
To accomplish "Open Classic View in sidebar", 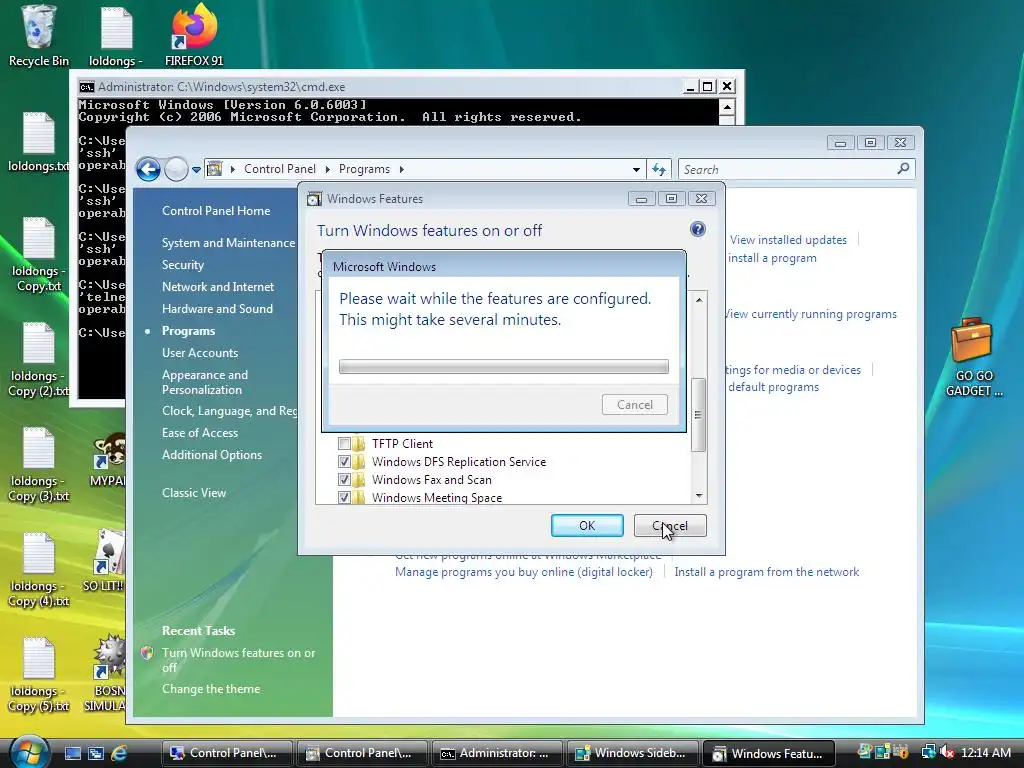I will coord(194,493).
